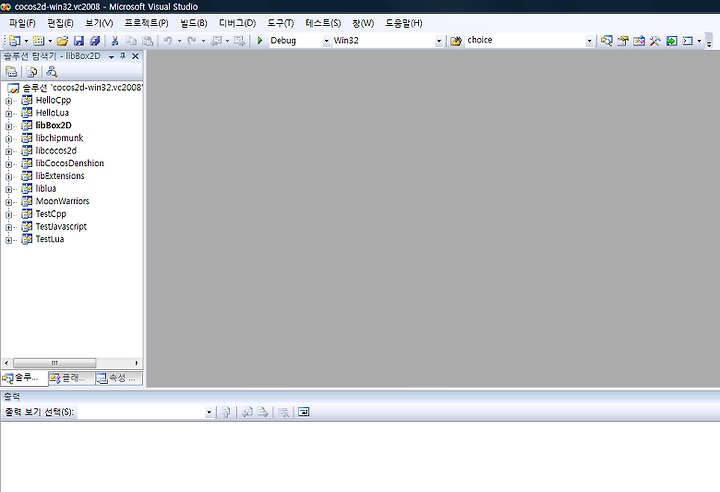Switch to the 솔루션 explorer tab
The height and width of the screenshot is (492, 720).
pyautogui.click(x=24, y=379)
